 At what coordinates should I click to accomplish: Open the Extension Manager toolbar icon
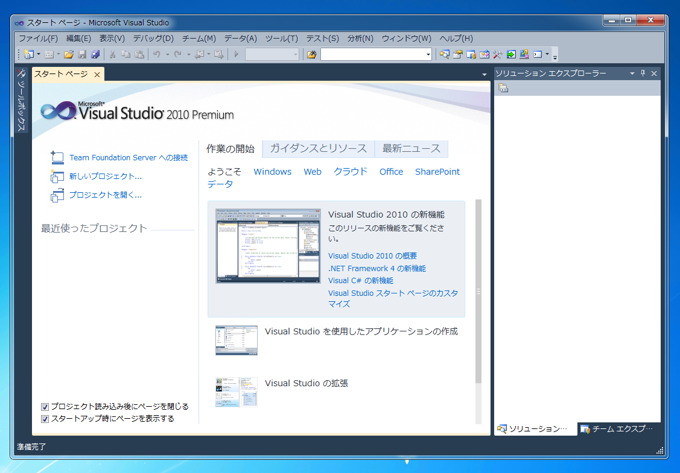tap(525, 54)
